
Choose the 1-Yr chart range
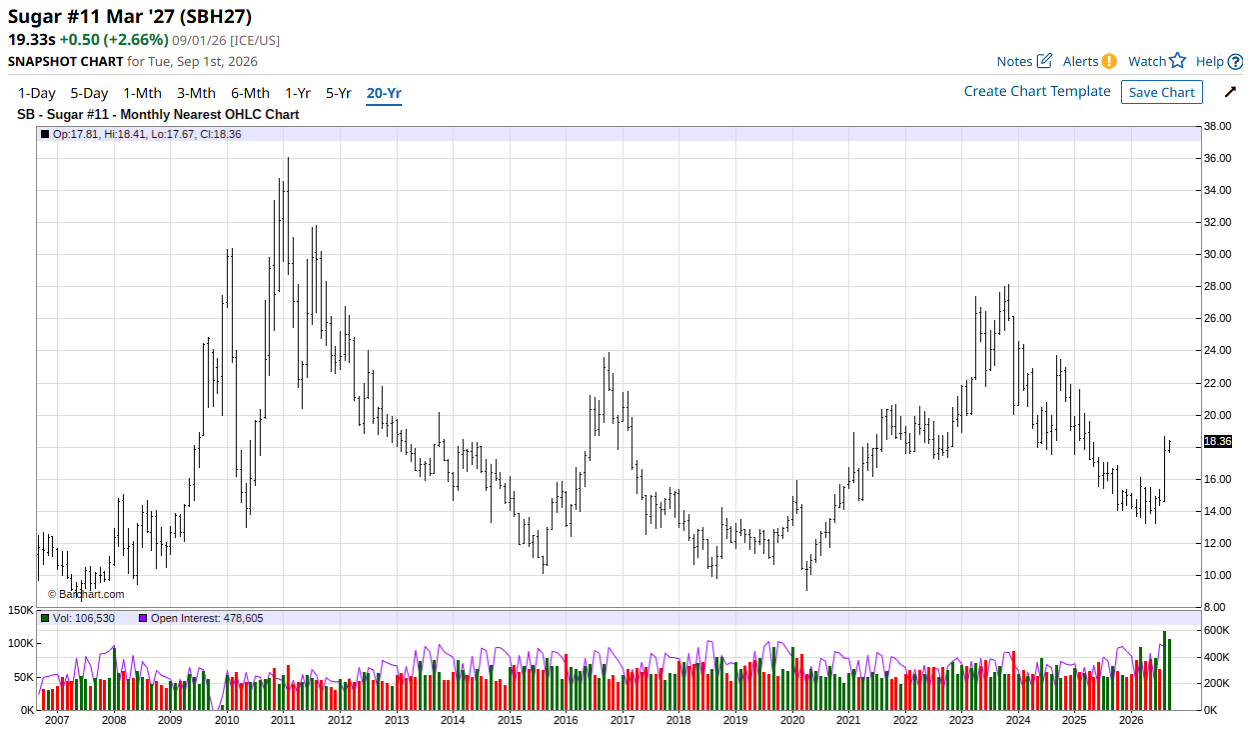(298, 93)
